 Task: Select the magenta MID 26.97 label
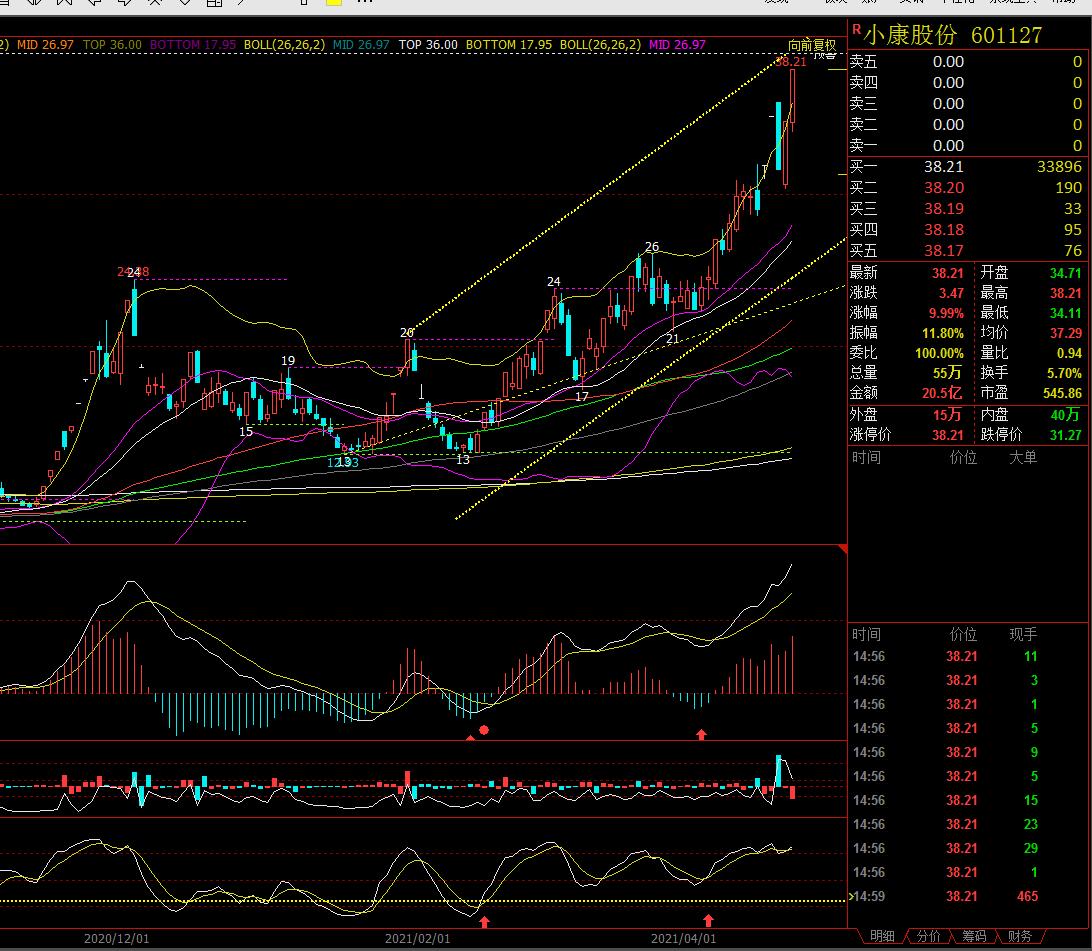point(677,45)
